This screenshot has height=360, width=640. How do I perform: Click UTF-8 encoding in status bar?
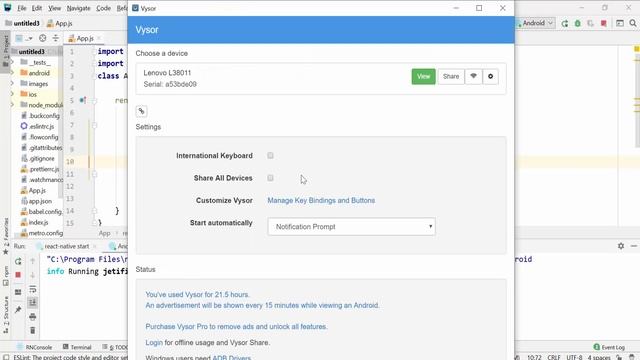[574, 357]
